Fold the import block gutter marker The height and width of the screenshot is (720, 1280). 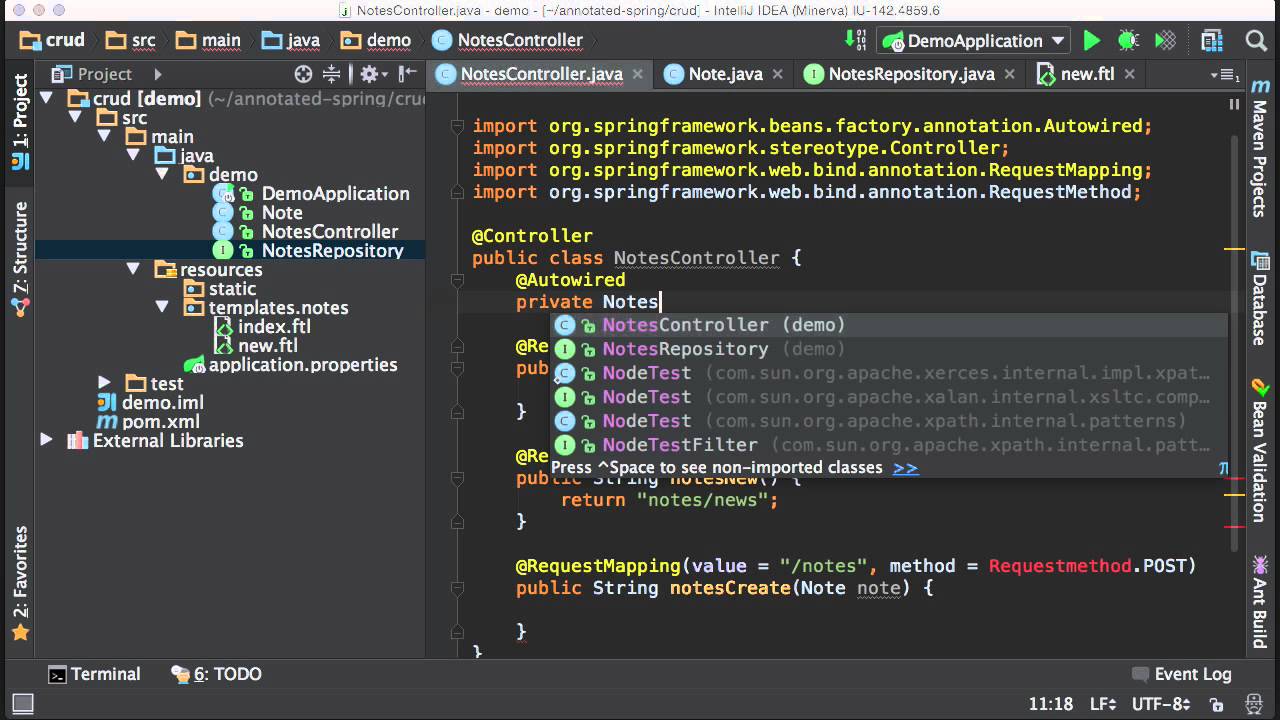click(457, 126)
